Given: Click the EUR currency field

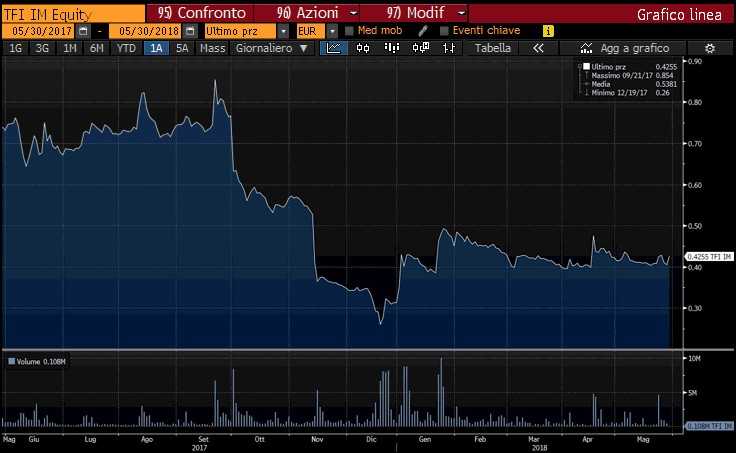Looking at the screenshot, I should [x=310, y=31].
